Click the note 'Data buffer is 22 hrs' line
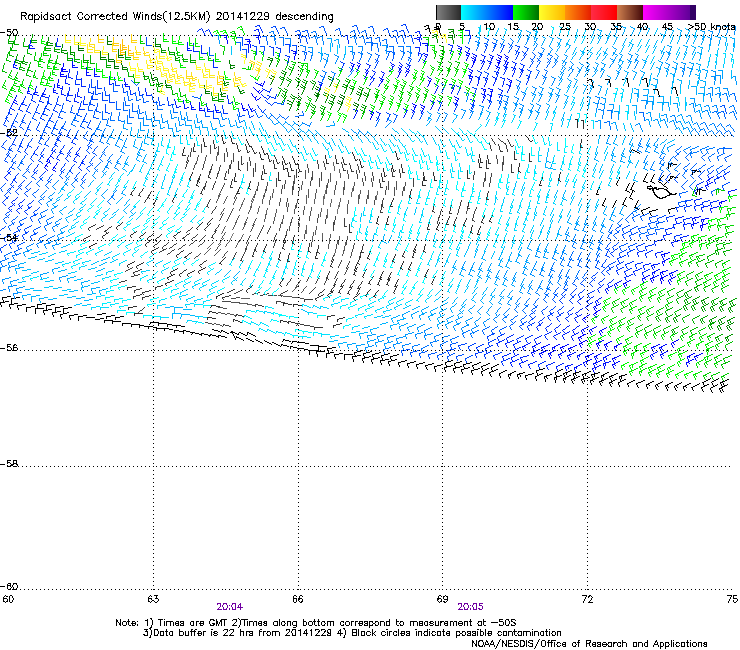Viewport: 740px width, 650px height. pyautogui.click(x=352, y=633)
